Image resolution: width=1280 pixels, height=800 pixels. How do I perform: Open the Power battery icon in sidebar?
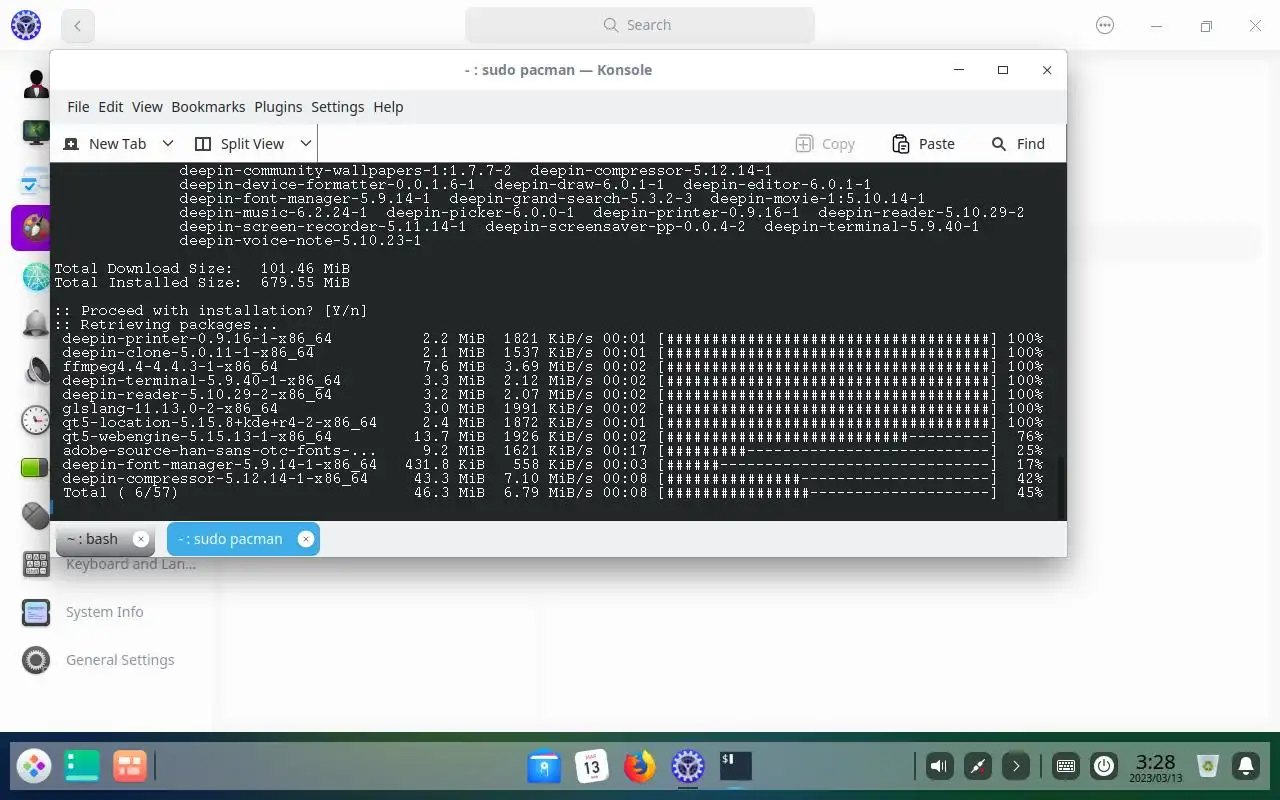36,467
